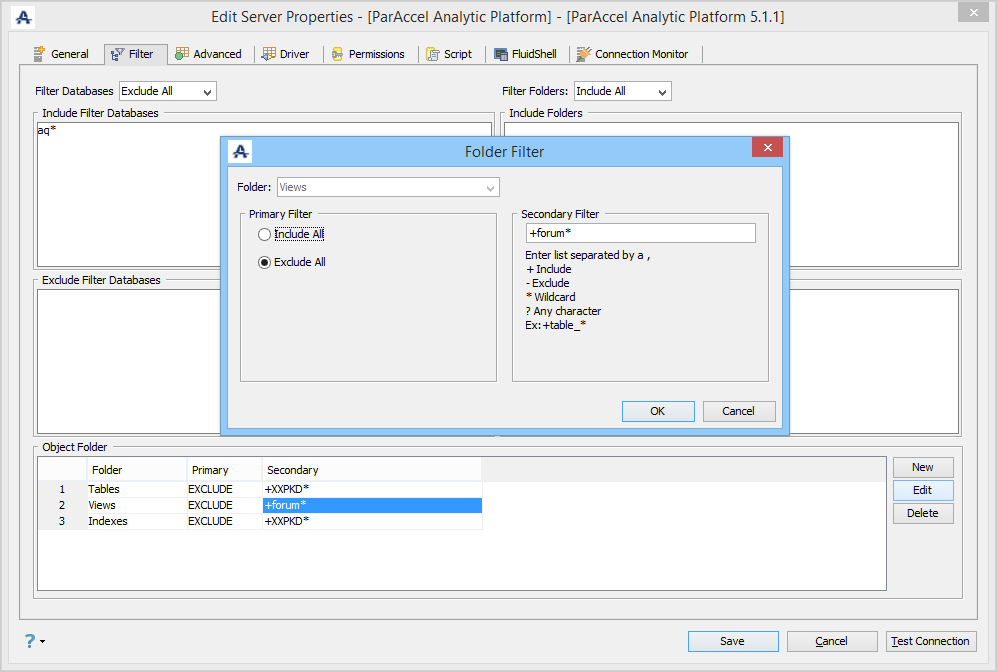Image resolution: width=997 pixels, height=672 pixels.
Task: Click the Secondary Filter input field
Action: 641,233
